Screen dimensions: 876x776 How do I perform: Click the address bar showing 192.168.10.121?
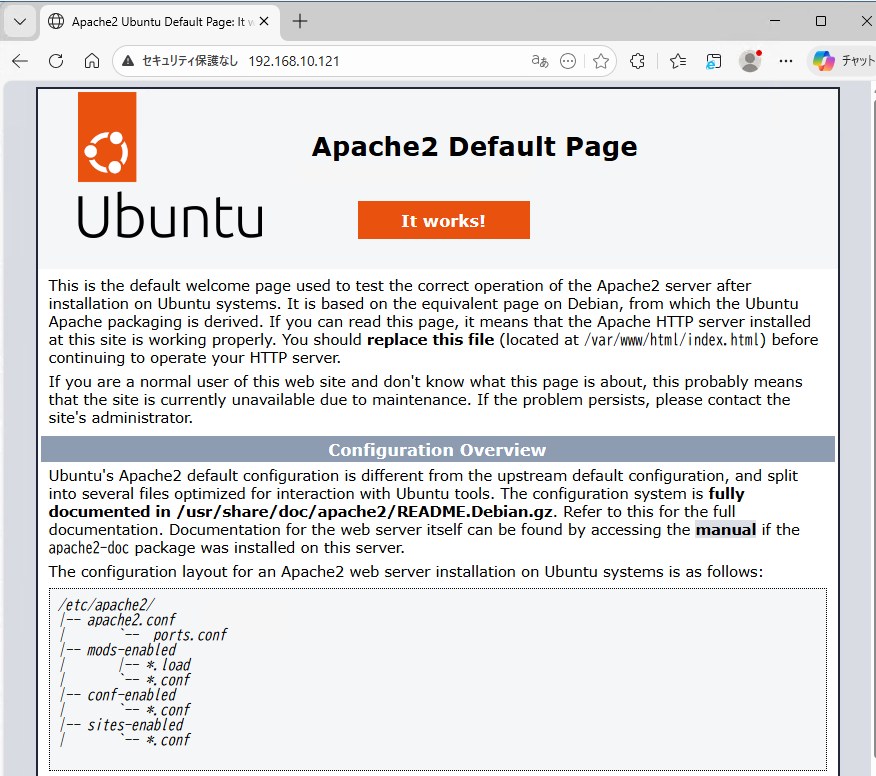(380, 61)
